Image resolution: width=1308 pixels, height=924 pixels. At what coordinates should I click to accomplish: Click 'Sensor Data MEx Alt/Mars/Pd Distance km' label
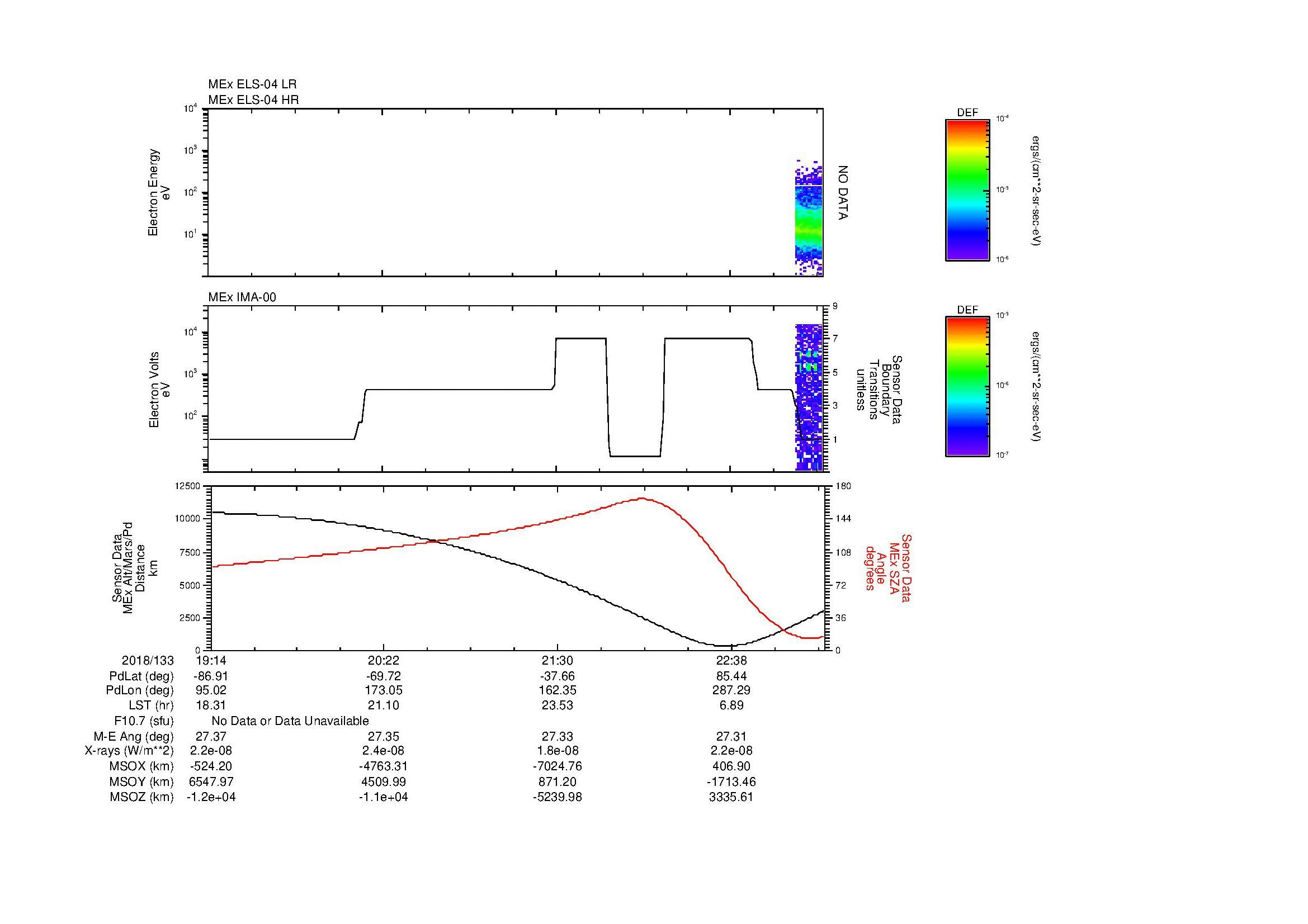click(135, 567)
